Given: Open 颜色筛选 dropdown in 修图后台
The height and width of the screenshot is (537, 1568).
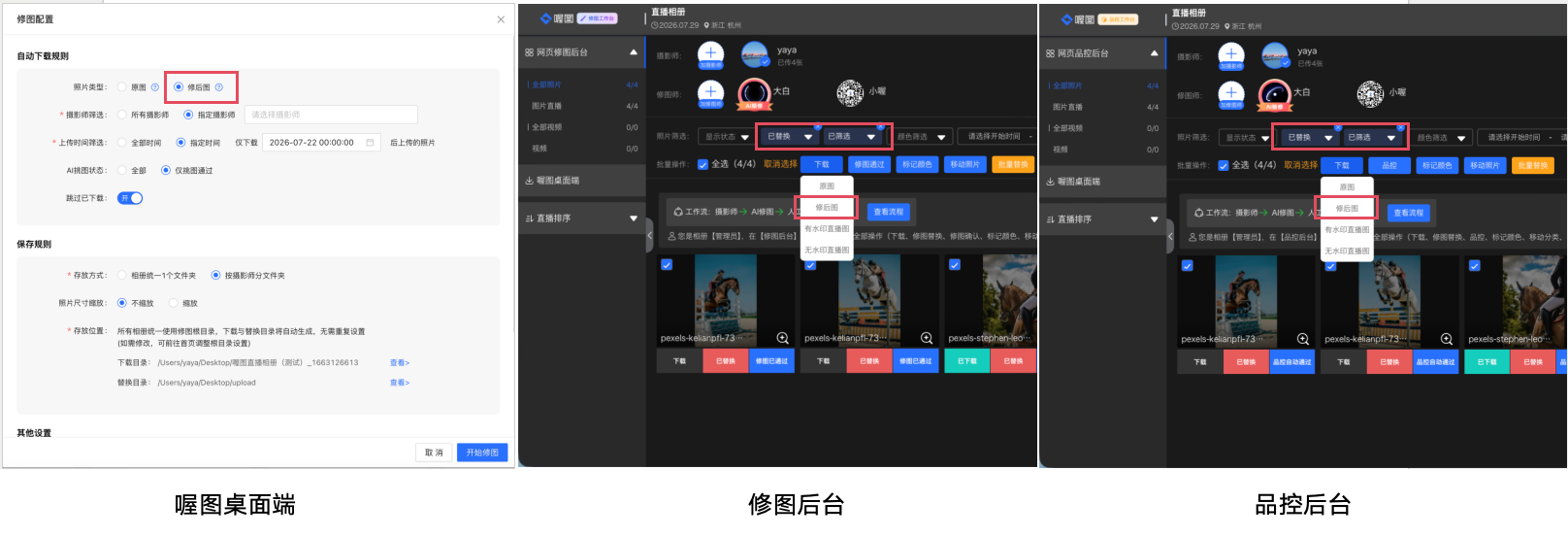Looking at the screenshot, I should click(922, 137).
